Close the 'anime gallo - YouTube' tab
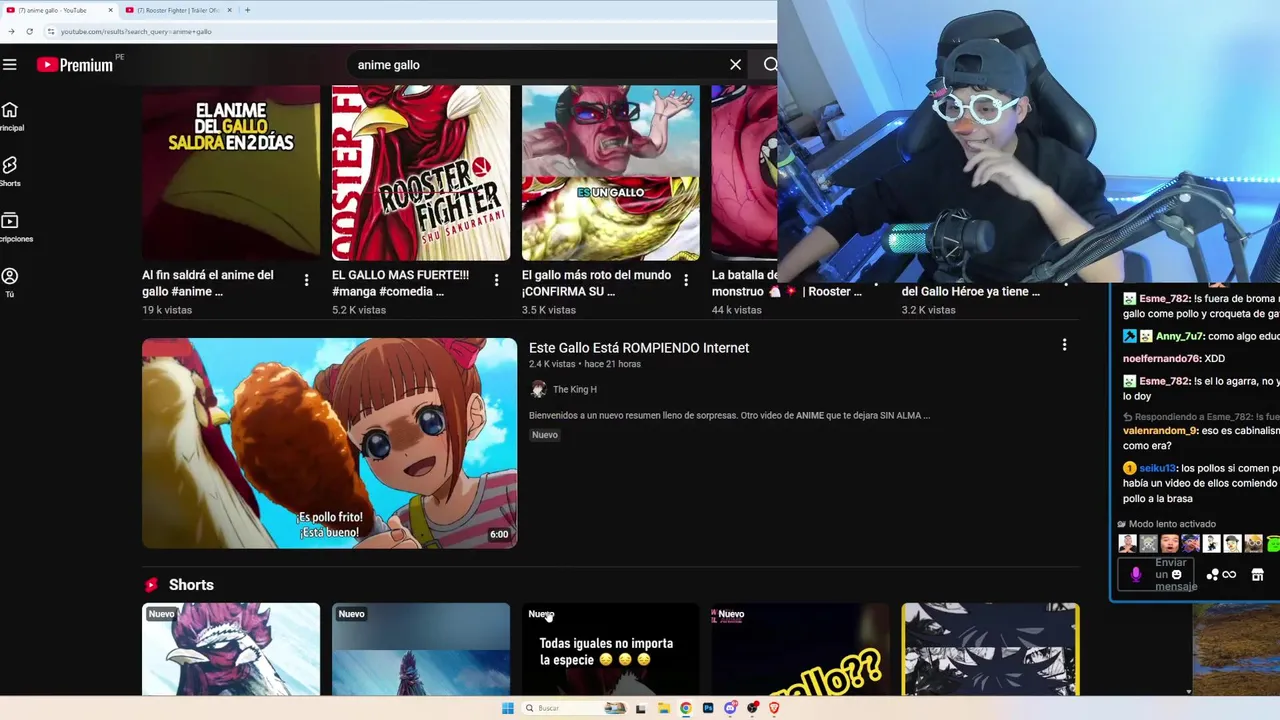The image size is (1280, 720). 110,10
